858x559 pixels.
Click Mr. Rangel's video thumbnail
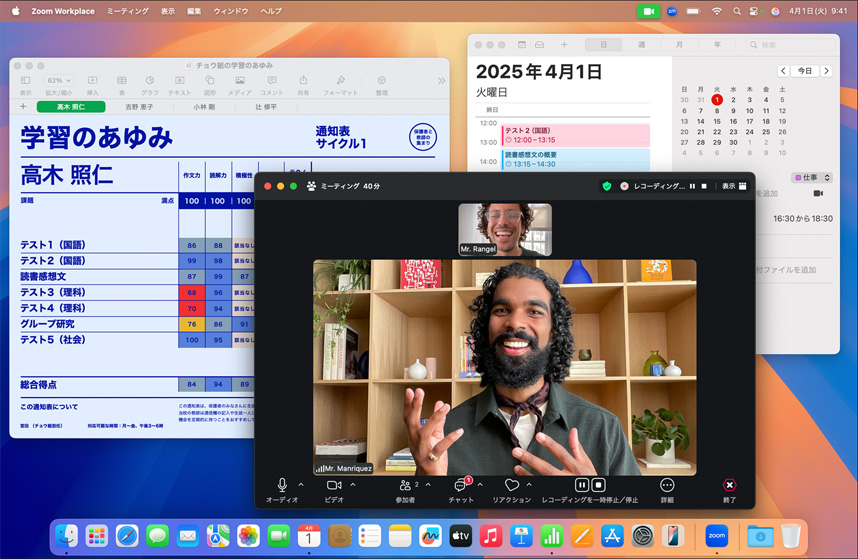point(504,229)
